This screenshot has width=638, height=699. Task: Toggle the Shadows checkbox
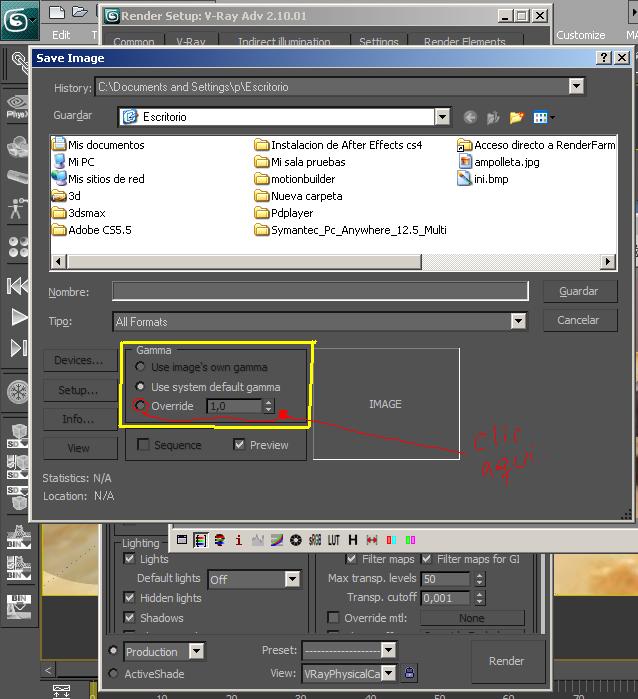pyautogui.click(x=129, y=617)
